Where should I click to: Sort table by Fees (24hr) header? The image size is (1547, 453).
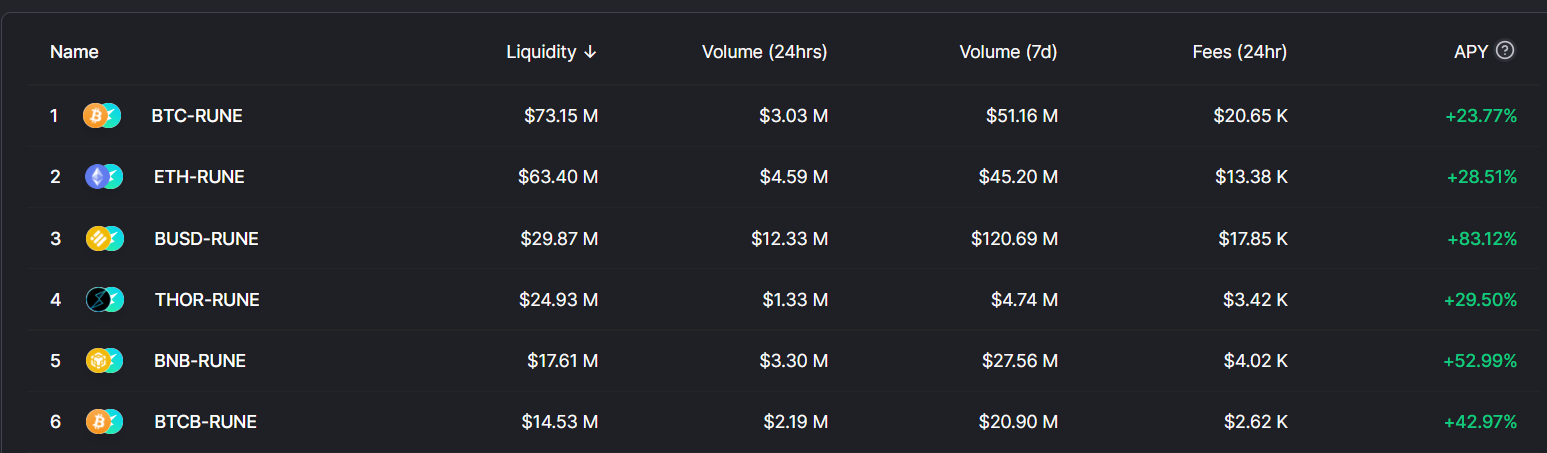pyautogui.click(x=1240, y=52)
